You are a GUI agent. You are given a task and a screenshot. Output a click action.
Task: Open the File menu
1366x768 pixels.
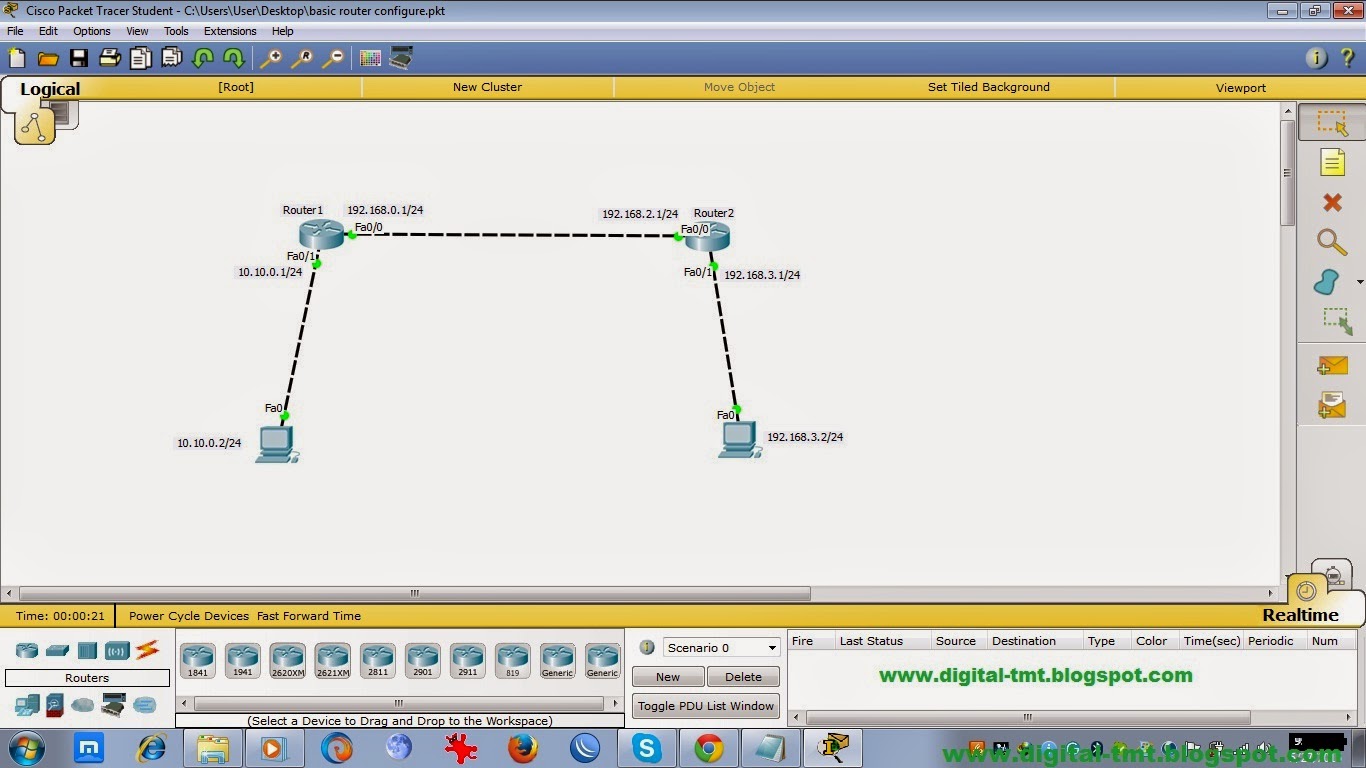15,31
